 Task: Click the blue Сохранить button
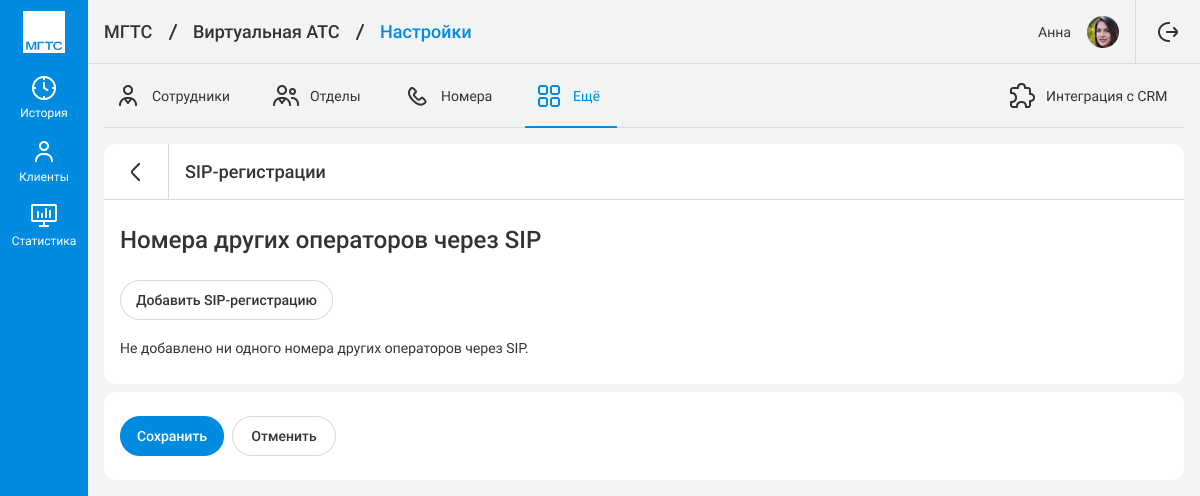(171, 436)
